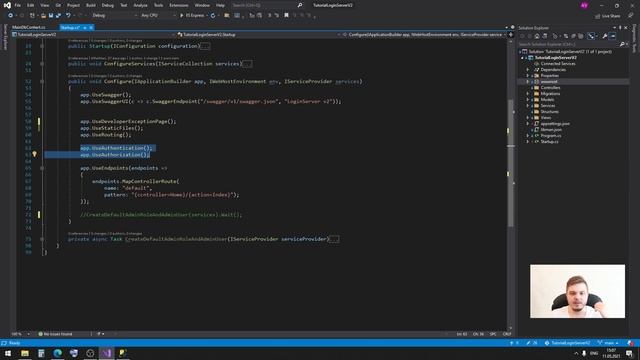Start debugging with IIS Express

pyautogui.click(x=192, y=16)
